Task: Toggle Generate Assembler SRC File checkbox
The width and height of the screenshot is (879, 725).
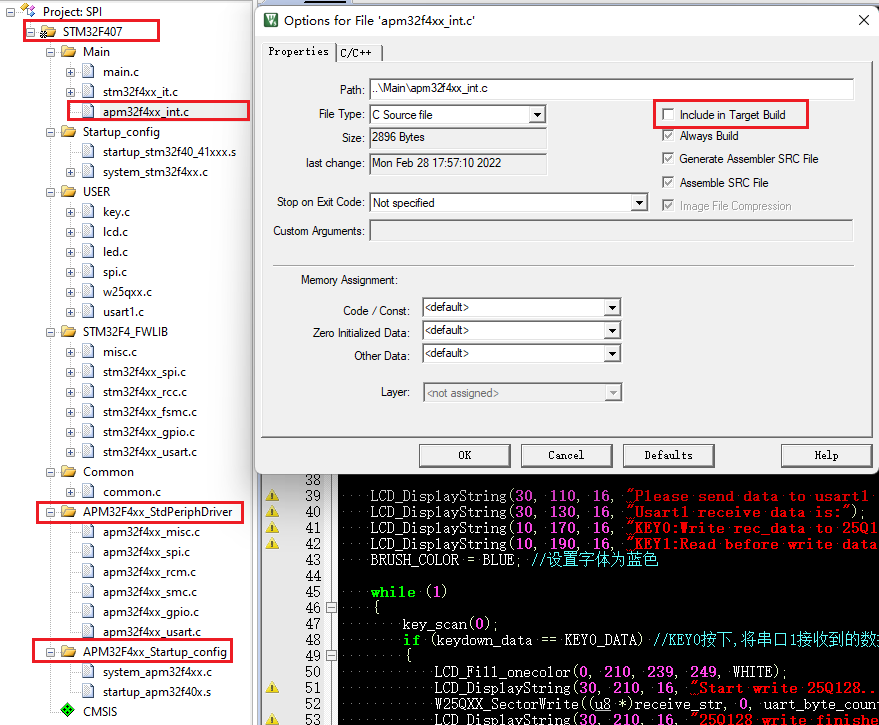Action: click(x=668, y=159)
